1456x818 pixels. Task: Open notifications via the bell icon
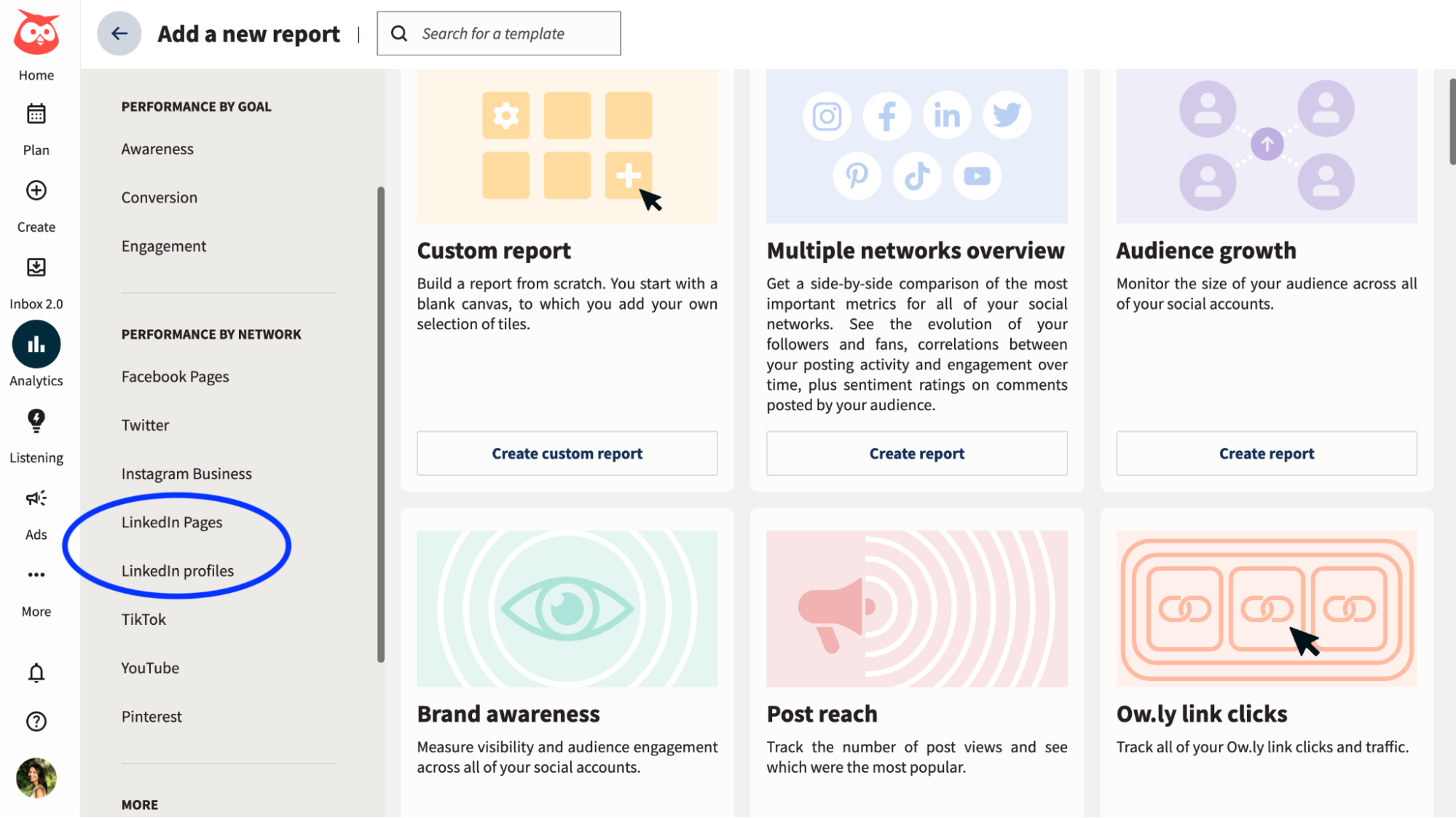coord(35,672)
